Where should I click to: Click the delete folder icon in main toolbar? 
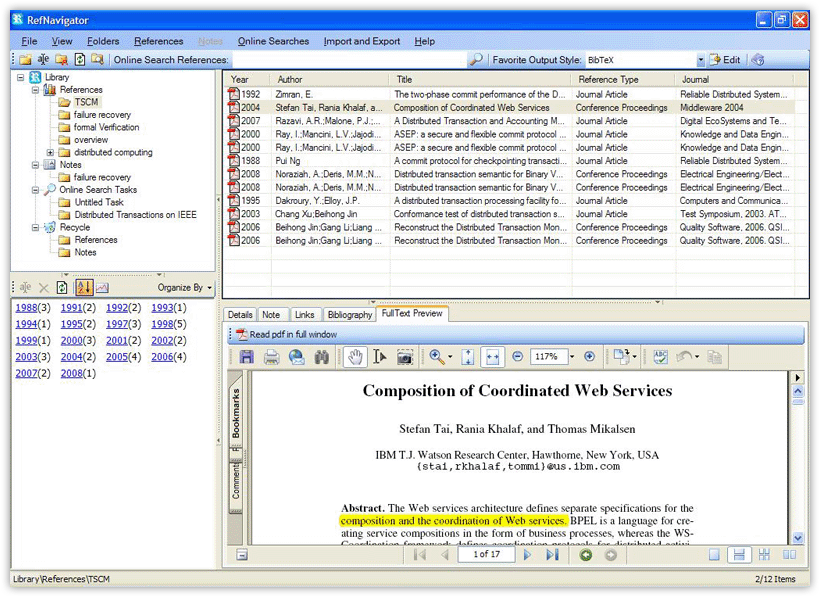pyautogui.click(x=62, y=60)
